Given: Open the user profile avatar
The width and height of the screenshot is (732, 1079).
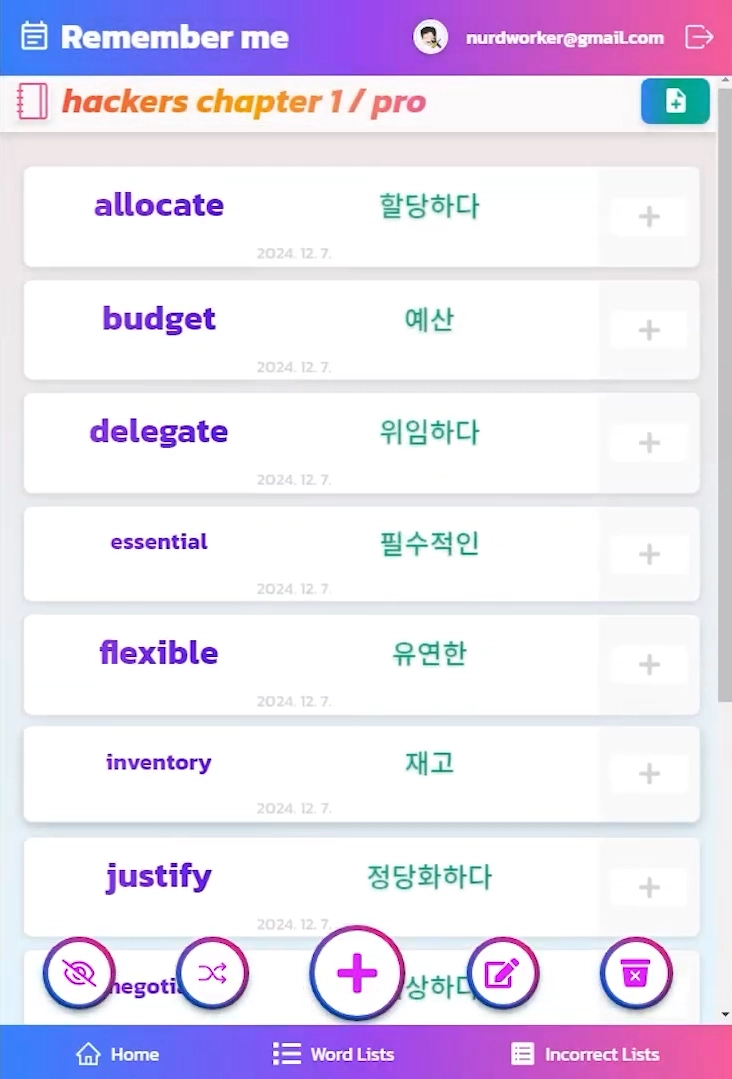Looking at the screenshot, I should [x=430, y=38].
